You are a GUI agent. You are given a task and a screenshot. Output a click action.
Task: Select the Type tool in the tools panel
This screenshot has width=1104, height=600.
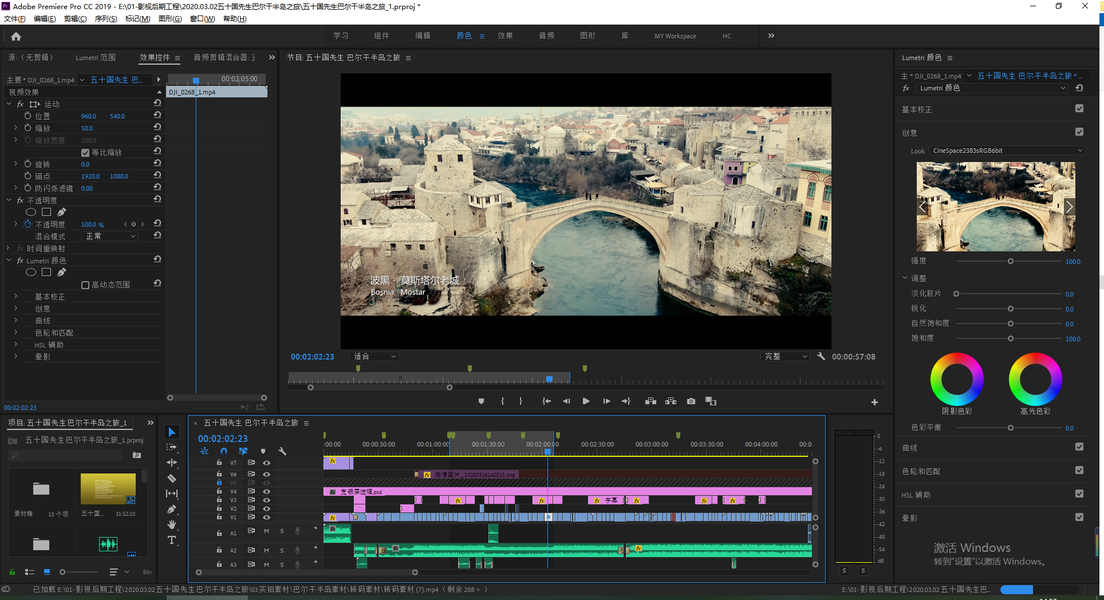point(172,540)
